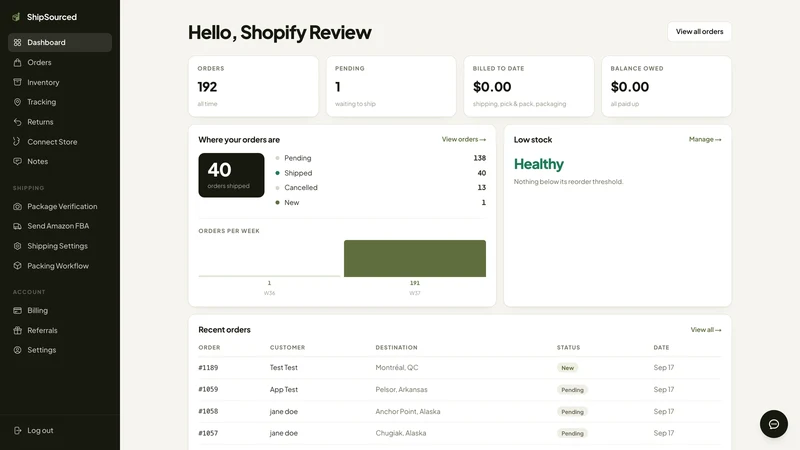Click the Shipping Settings gear icon
800x450 pixels.
coord(17,246)
